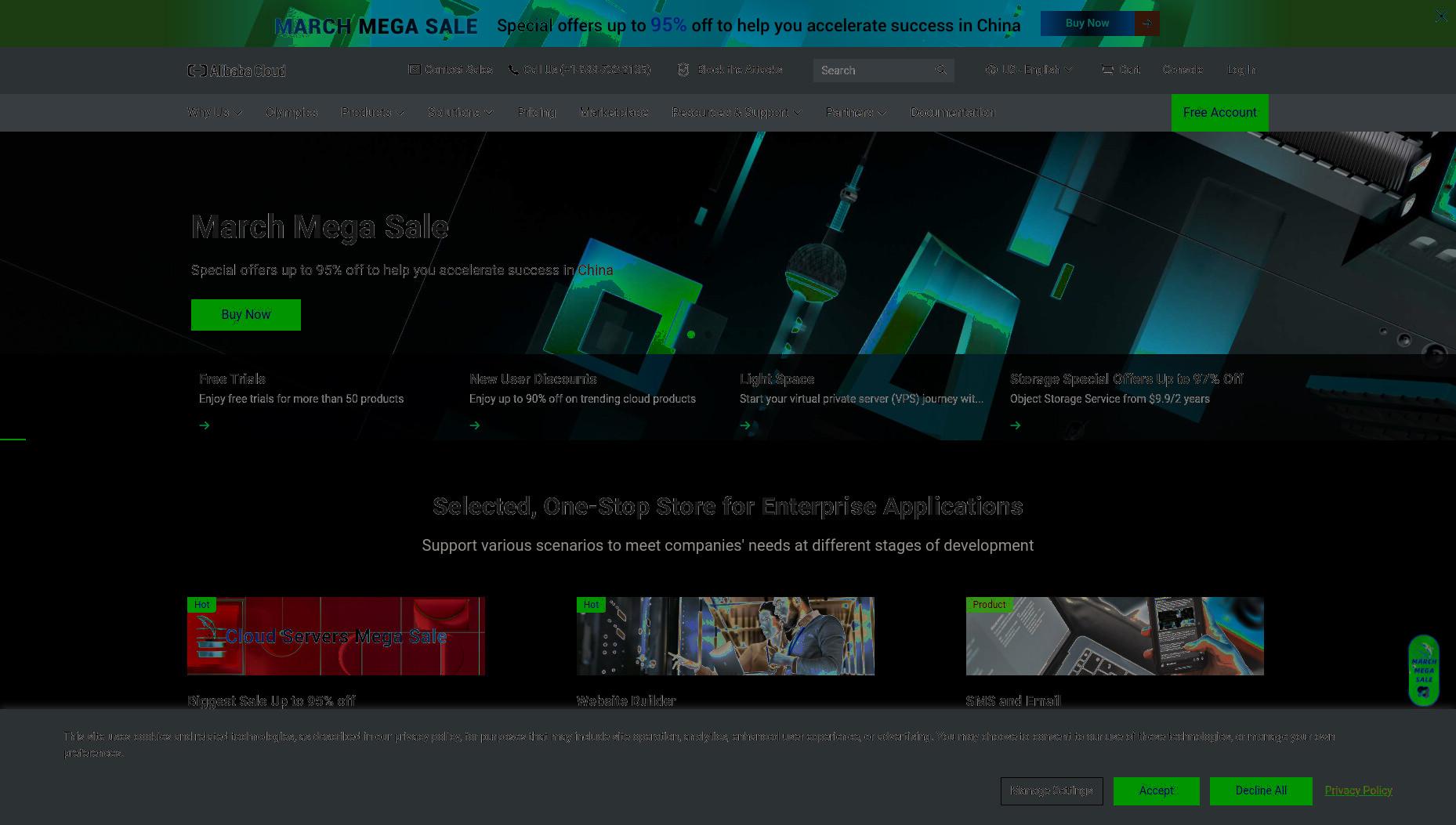1456x825 pixels.
Task: Click the Cart icon
Action: (1107, 70)
